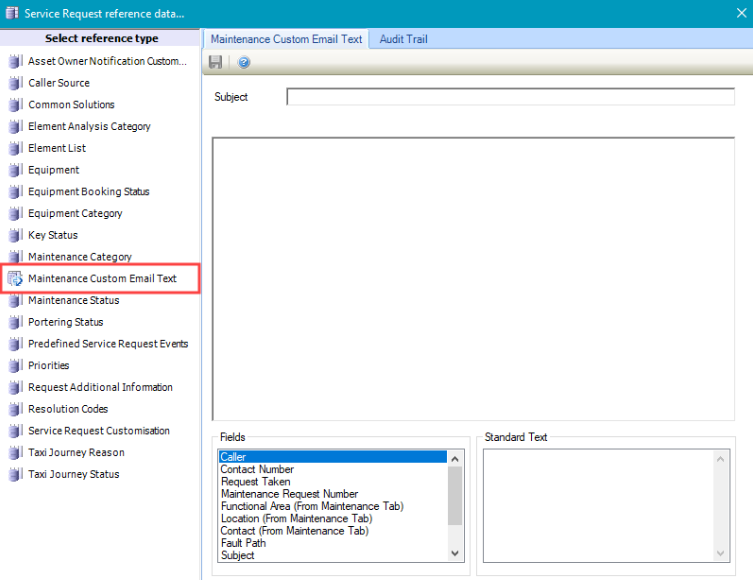This screenshot has height=580, width=753.
Task: Click the Resolution Codes icon
Action: 15,409
